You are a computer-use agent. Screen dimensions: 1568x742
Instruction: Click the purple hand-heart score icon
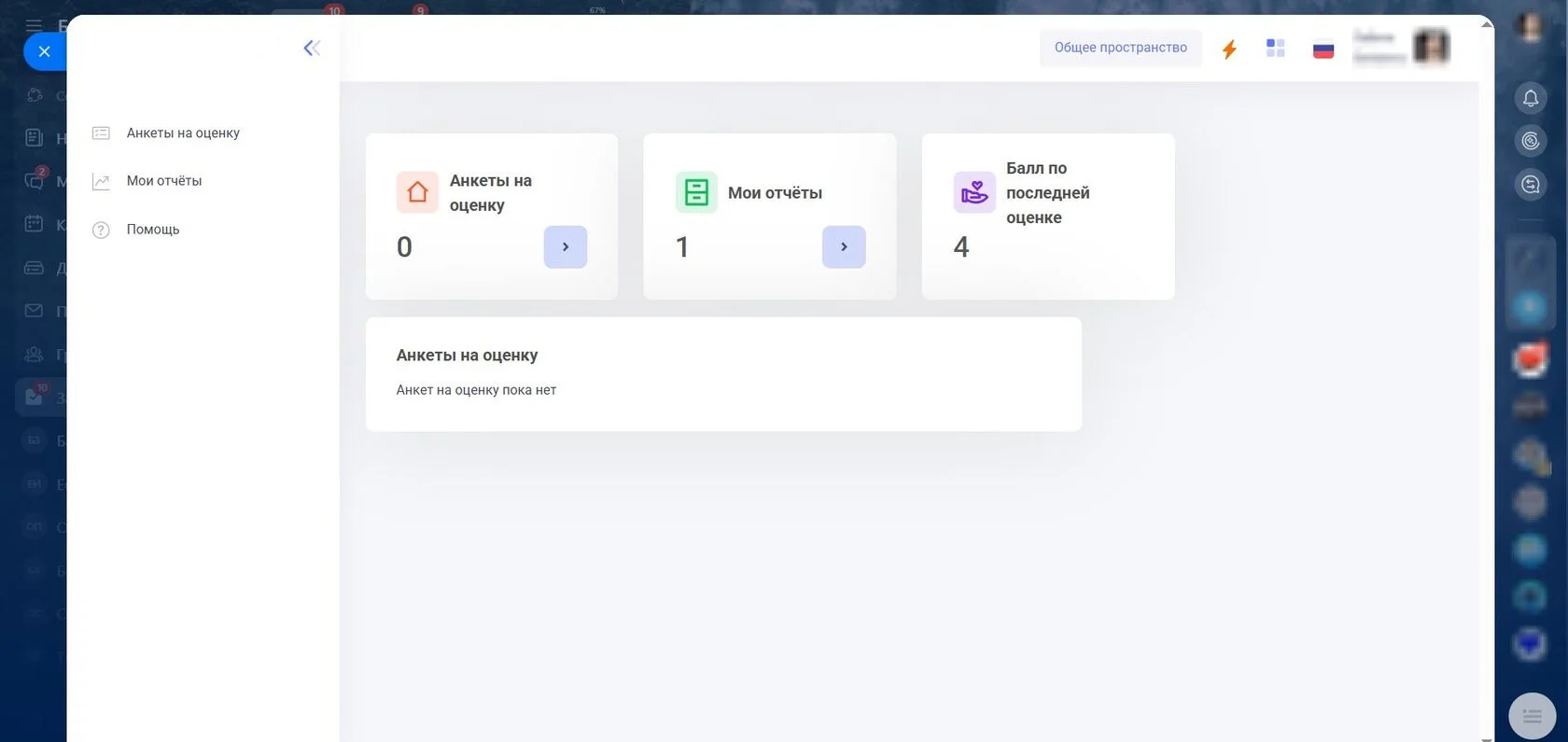click(x=974, y=192)
